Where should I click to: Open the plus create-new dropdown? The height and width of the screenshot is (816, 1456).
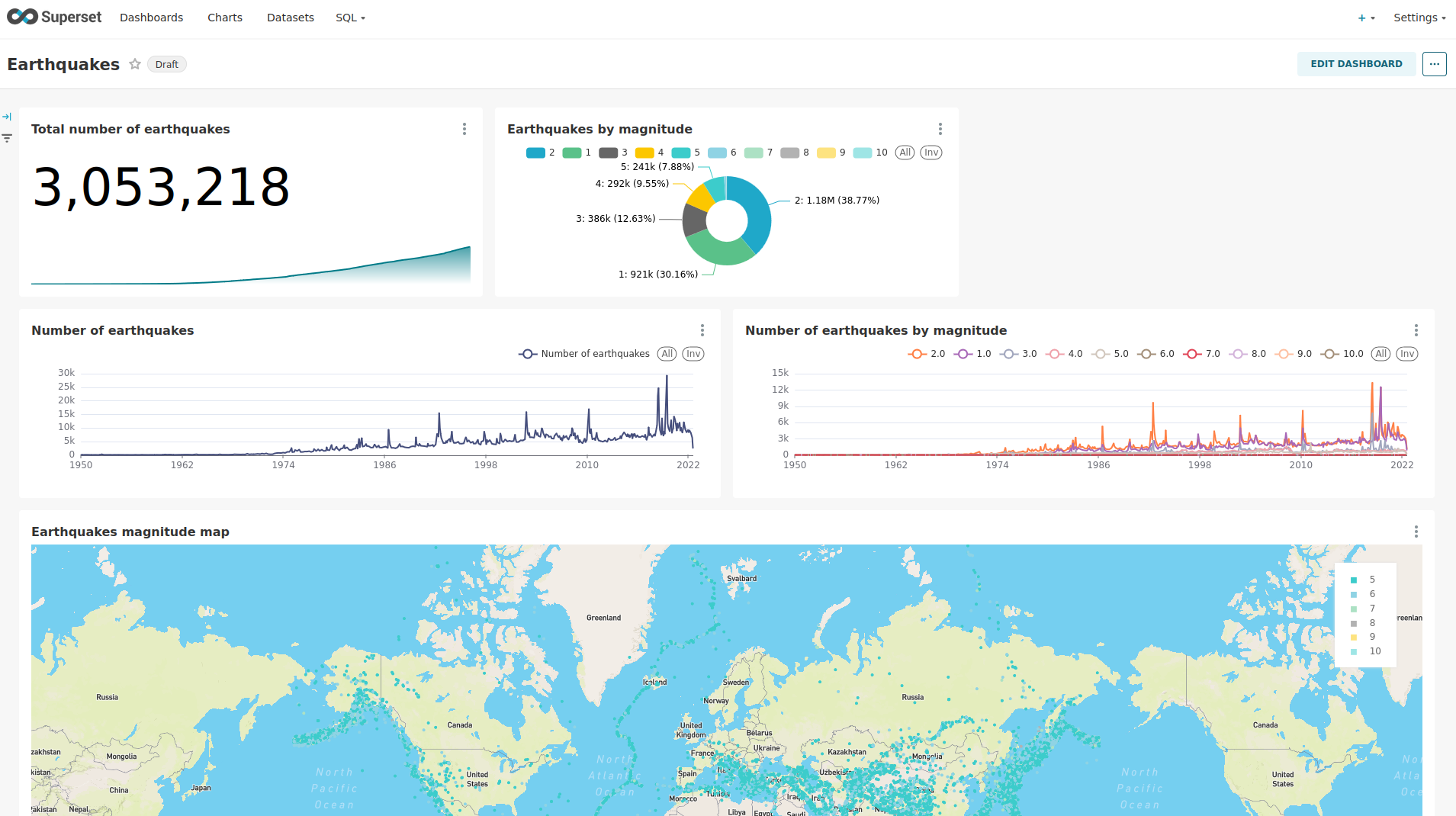pos(1365,18)
